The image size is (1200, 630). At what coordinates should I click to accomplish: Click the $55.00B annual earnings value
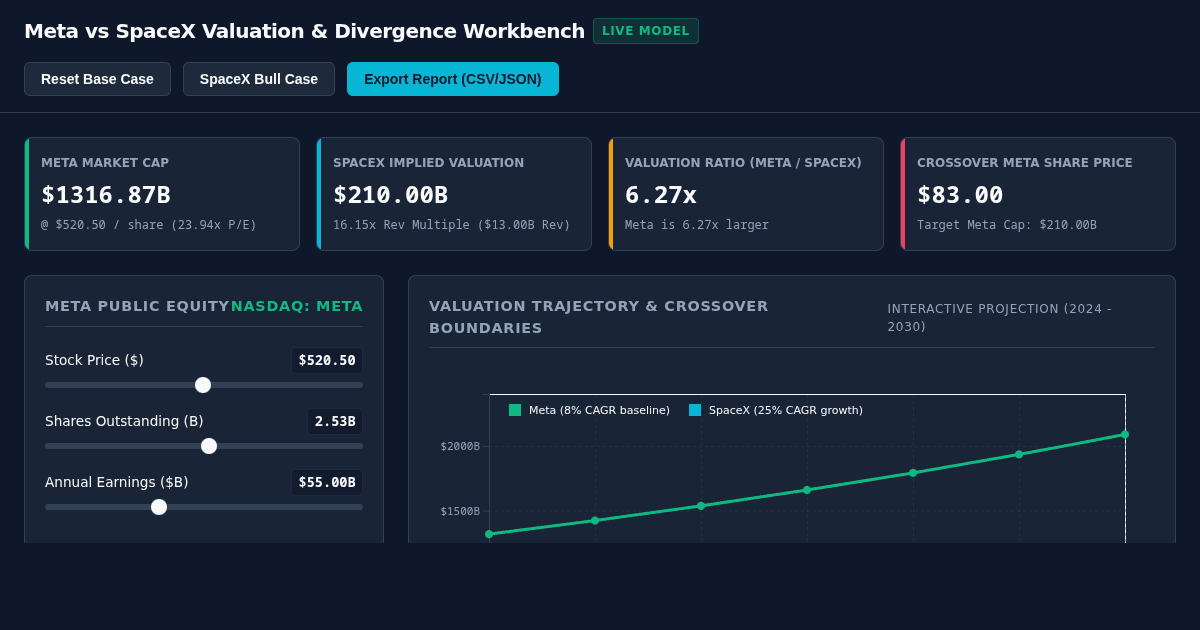click(327, 482)
